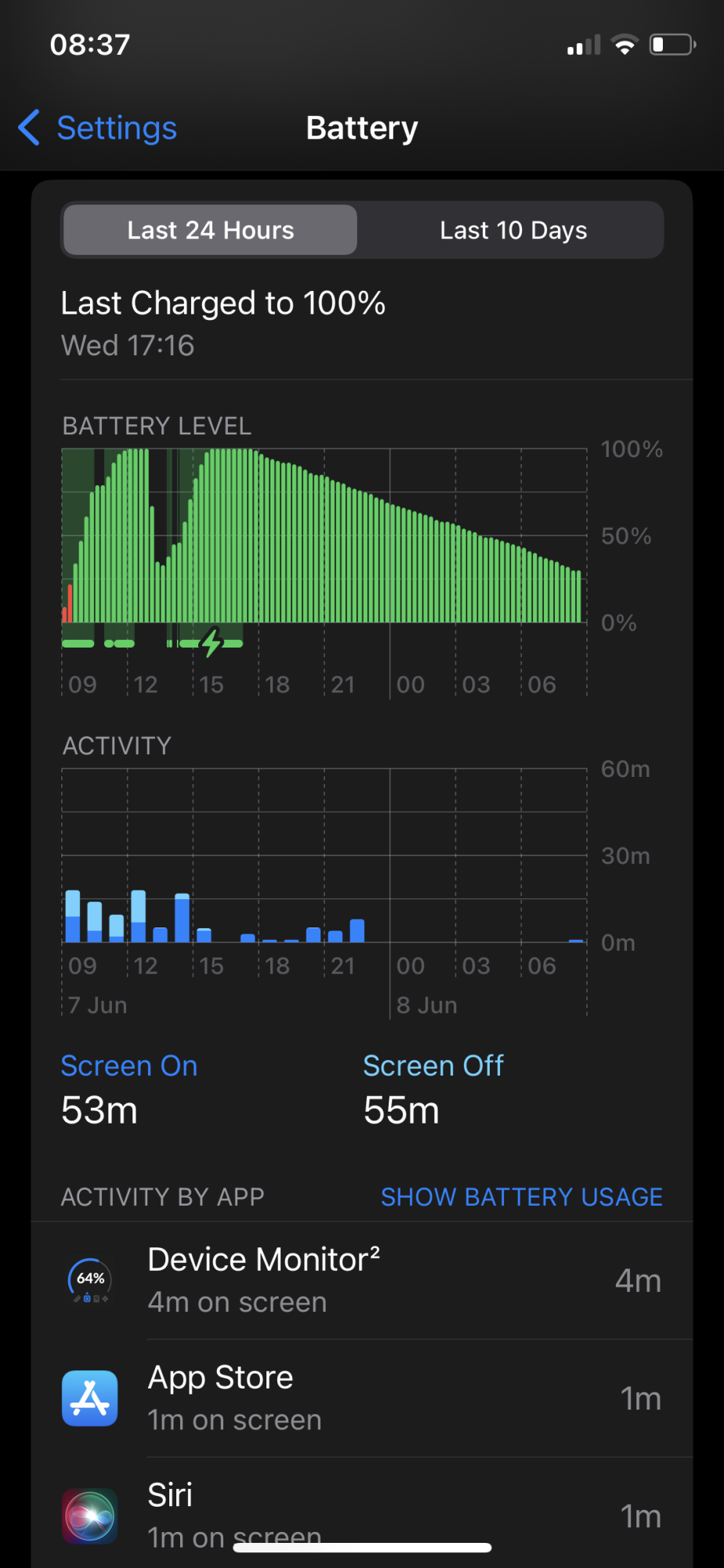Tap the Wi-Fi status icon
The image size is (724, 1568).
point(624,45)
